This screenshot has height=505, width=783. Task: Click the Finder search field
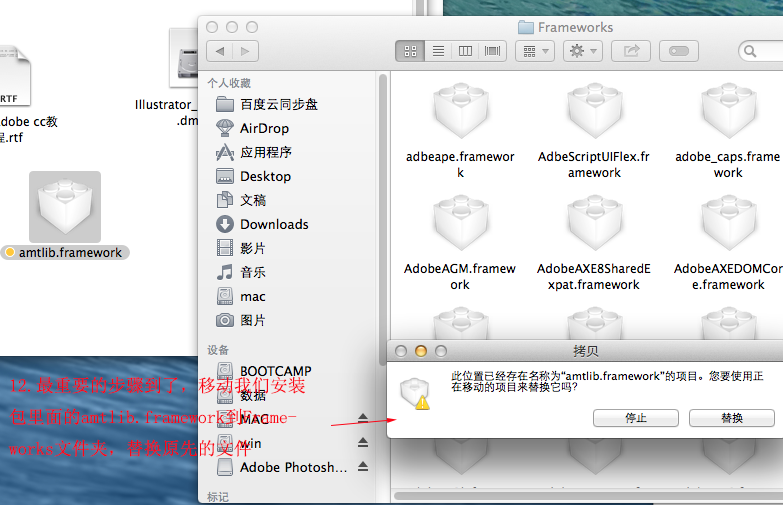tap(761, 51)
